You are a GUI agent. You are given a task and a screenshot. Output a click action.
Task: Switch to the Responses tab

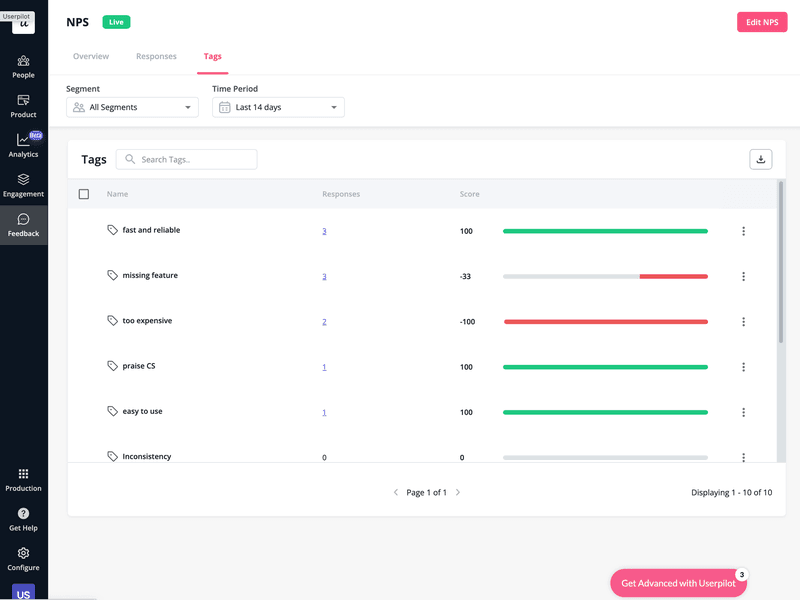(x=156, y=56)
